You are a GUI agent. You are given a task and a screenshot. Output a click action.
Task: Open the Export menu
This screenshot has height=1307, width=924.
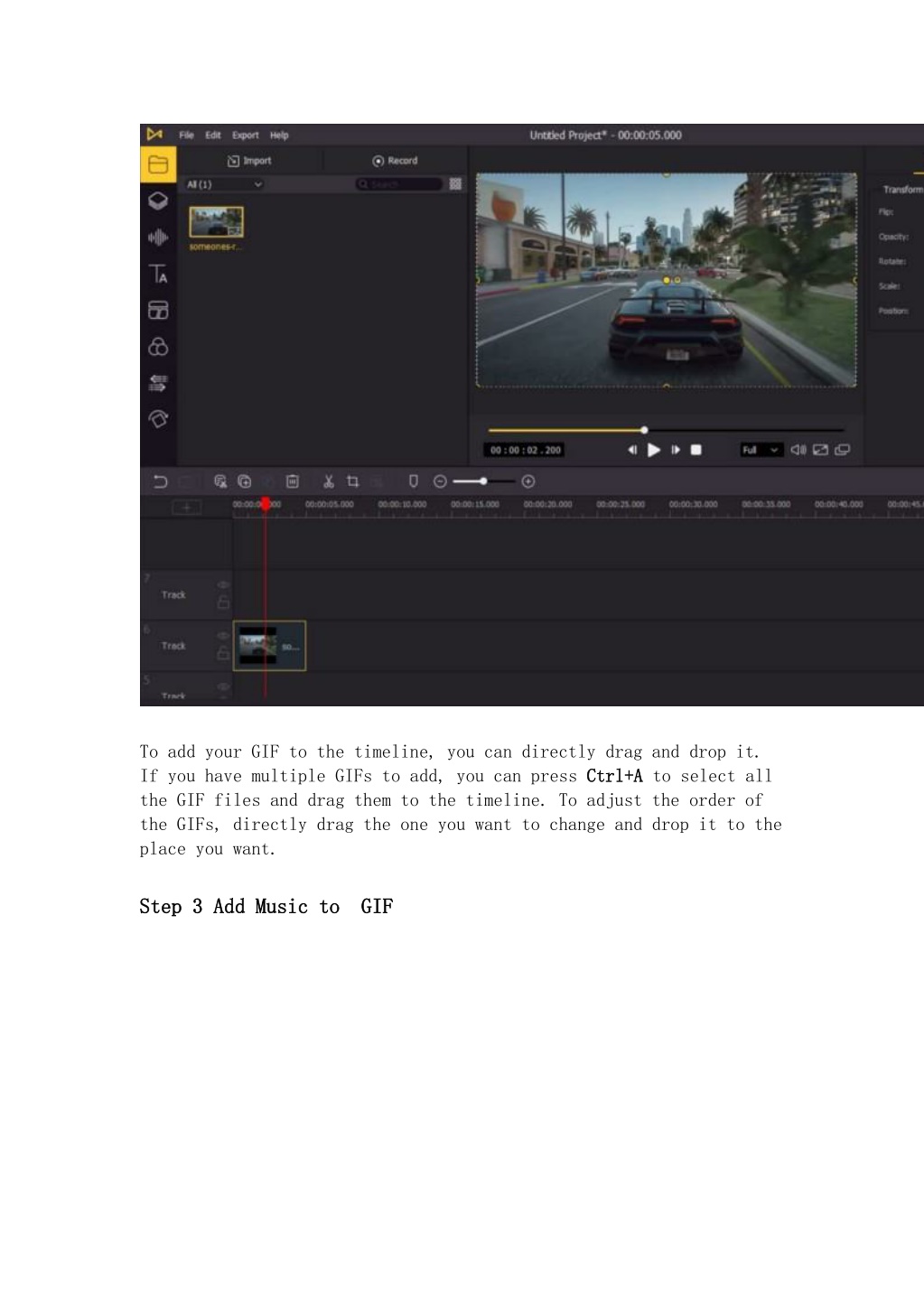tap(246, 135)
